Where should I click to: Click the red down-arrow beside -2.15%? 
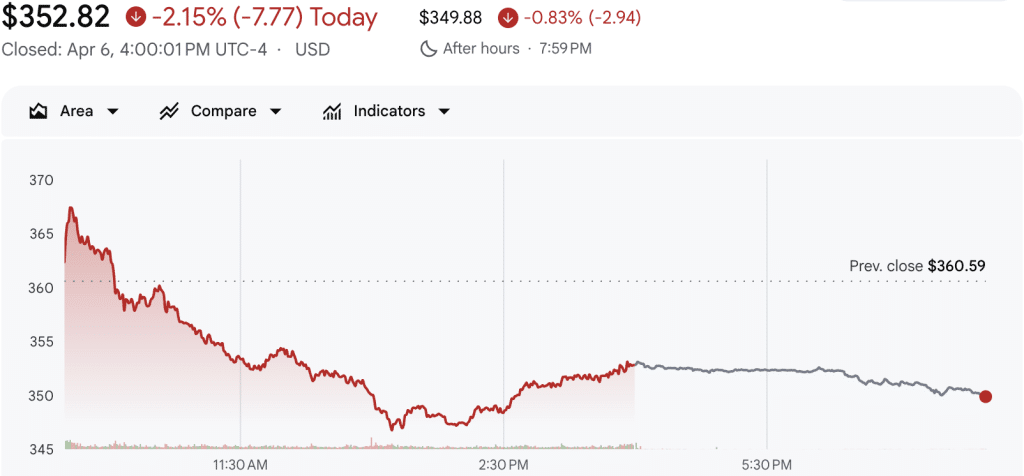(135, 17)
